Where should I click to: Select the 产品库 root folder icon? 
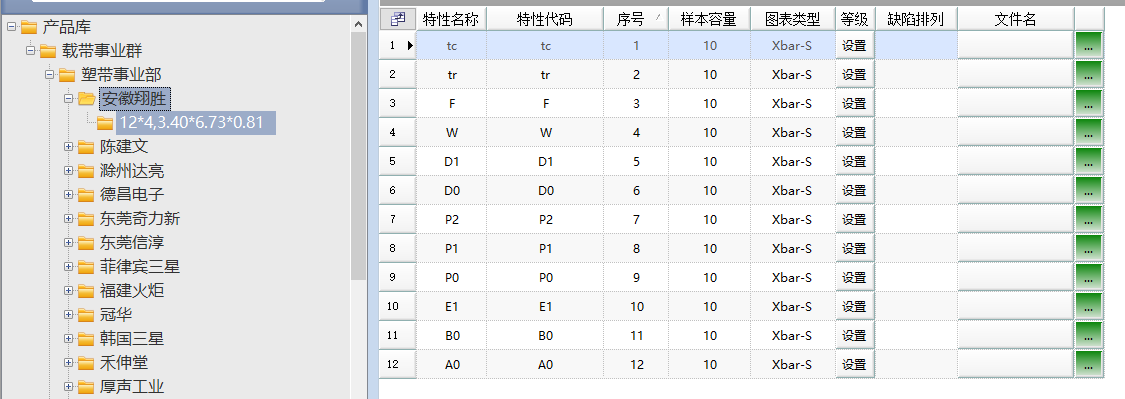coord(29,27)
